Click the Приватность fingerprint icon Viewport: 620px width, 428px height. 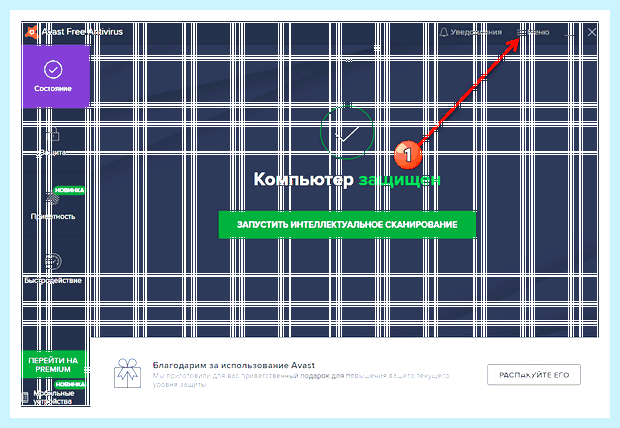pyautogui.click(x=51, y=198)
